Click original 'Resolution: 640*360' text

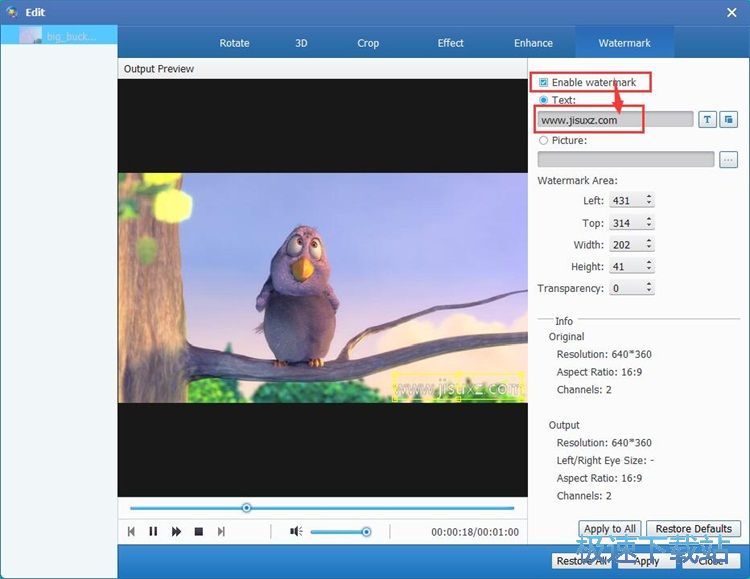click(x=604, y=355)
